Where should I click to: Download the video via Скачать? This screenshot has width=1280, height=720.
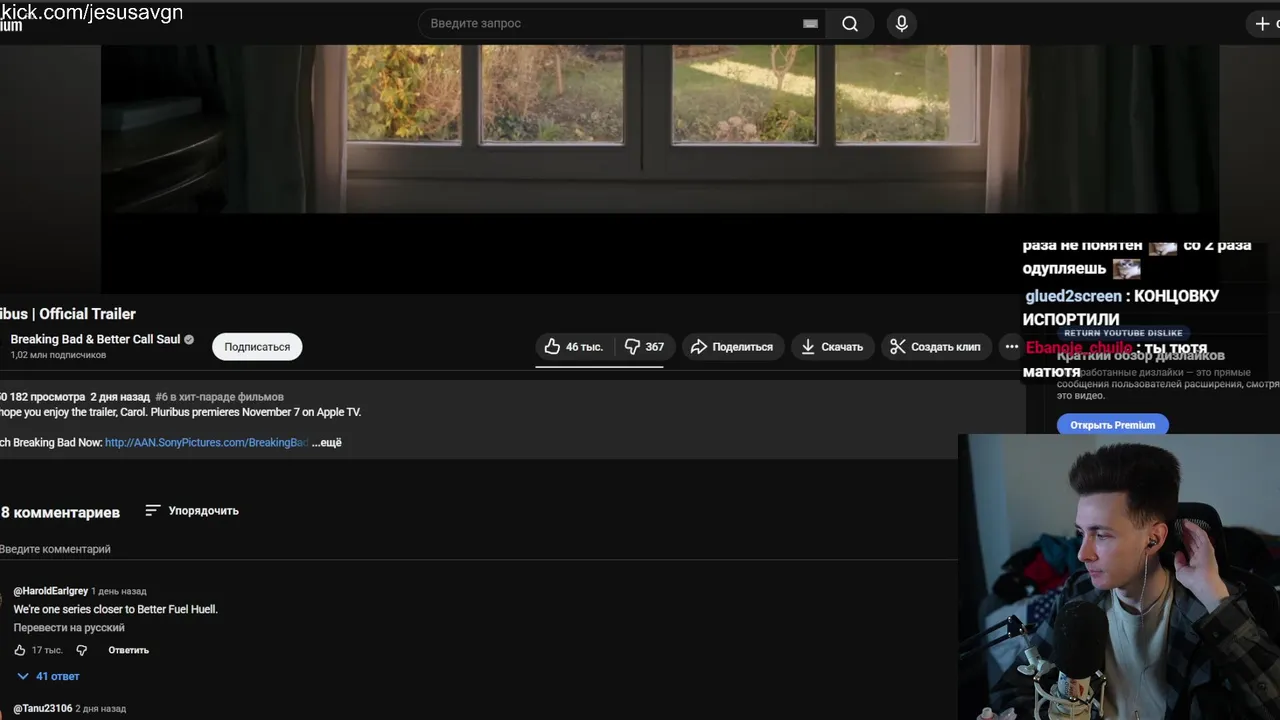(832, 347)
